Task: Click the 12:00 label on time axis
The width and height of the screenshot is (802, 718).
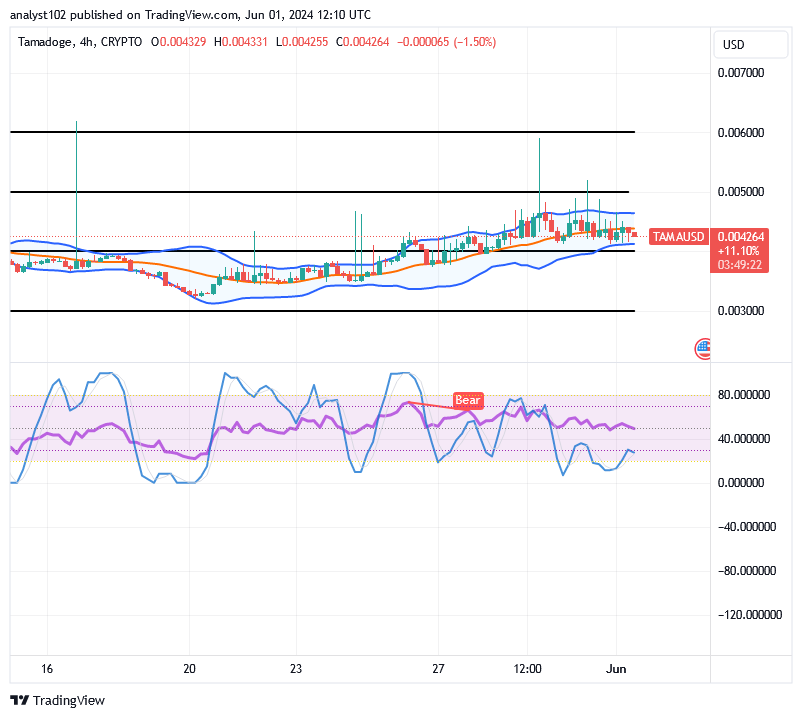Action: click(527, 669)
